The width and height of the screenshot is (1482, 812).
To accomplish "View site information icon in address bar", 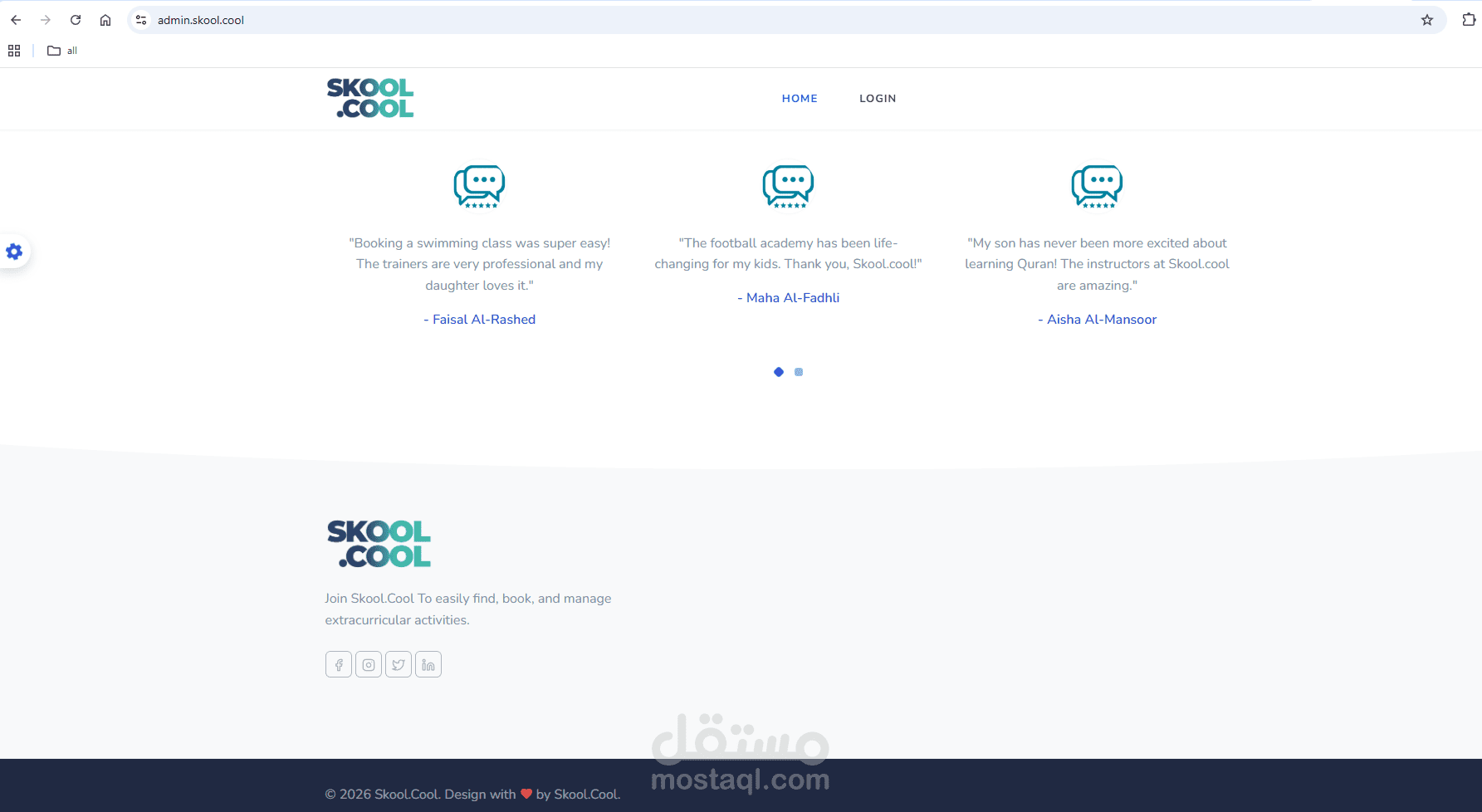I will point(141,20).
